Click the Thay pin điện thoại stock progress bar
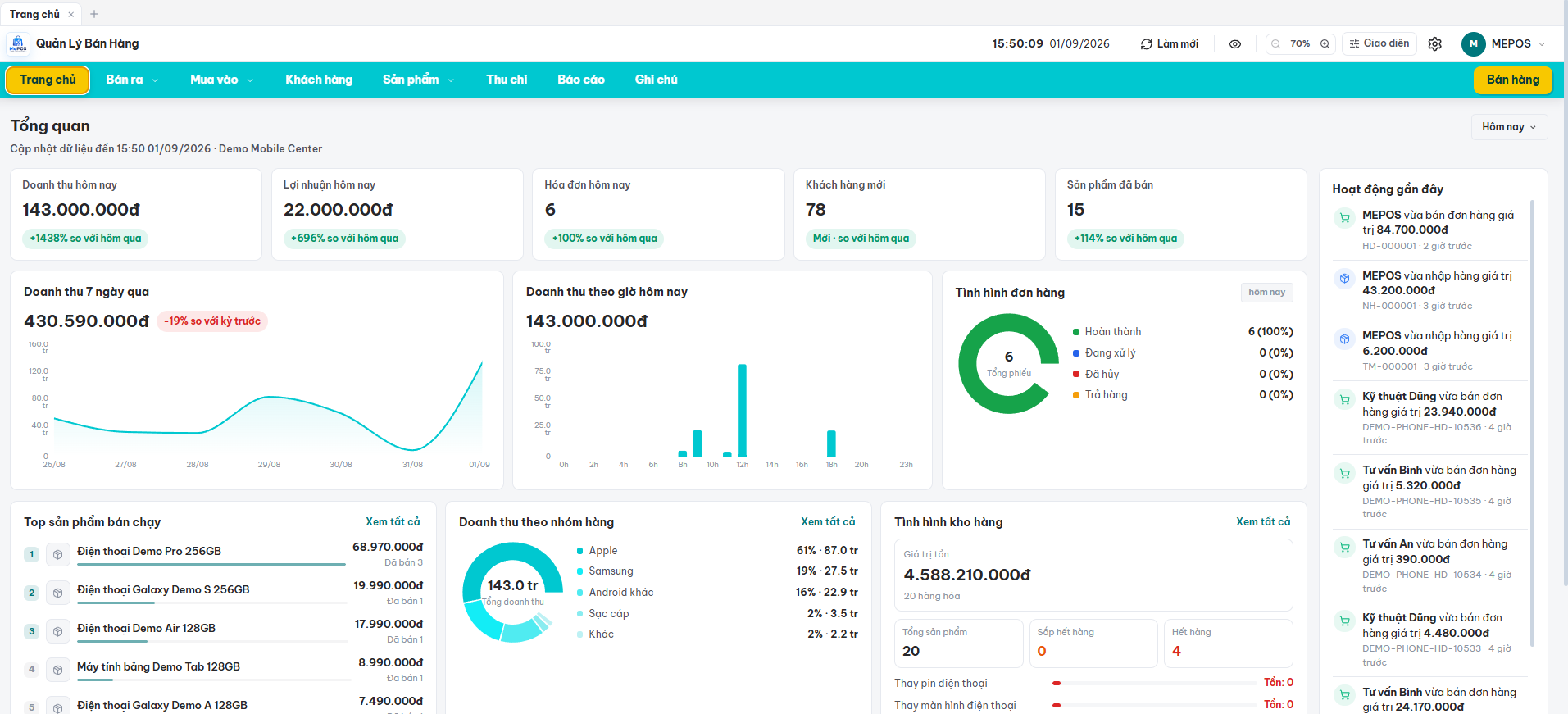Screen dimensions: 1568x714 [1155, 684]
